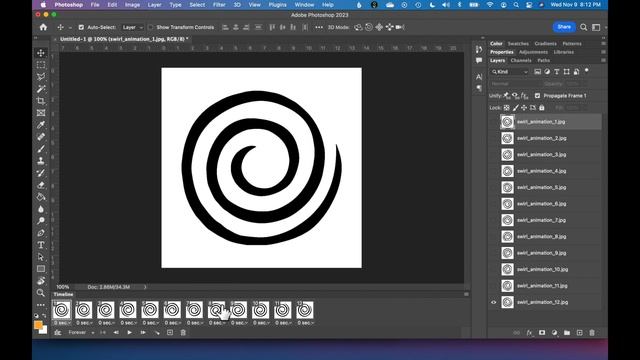Open the Image menu

pyautogui.click(x=132, y=5)
